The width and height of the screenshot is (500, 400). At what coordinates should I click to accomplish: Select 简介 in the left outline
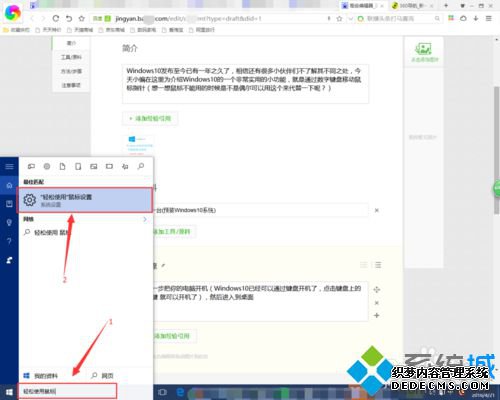(x=71, y=43)
